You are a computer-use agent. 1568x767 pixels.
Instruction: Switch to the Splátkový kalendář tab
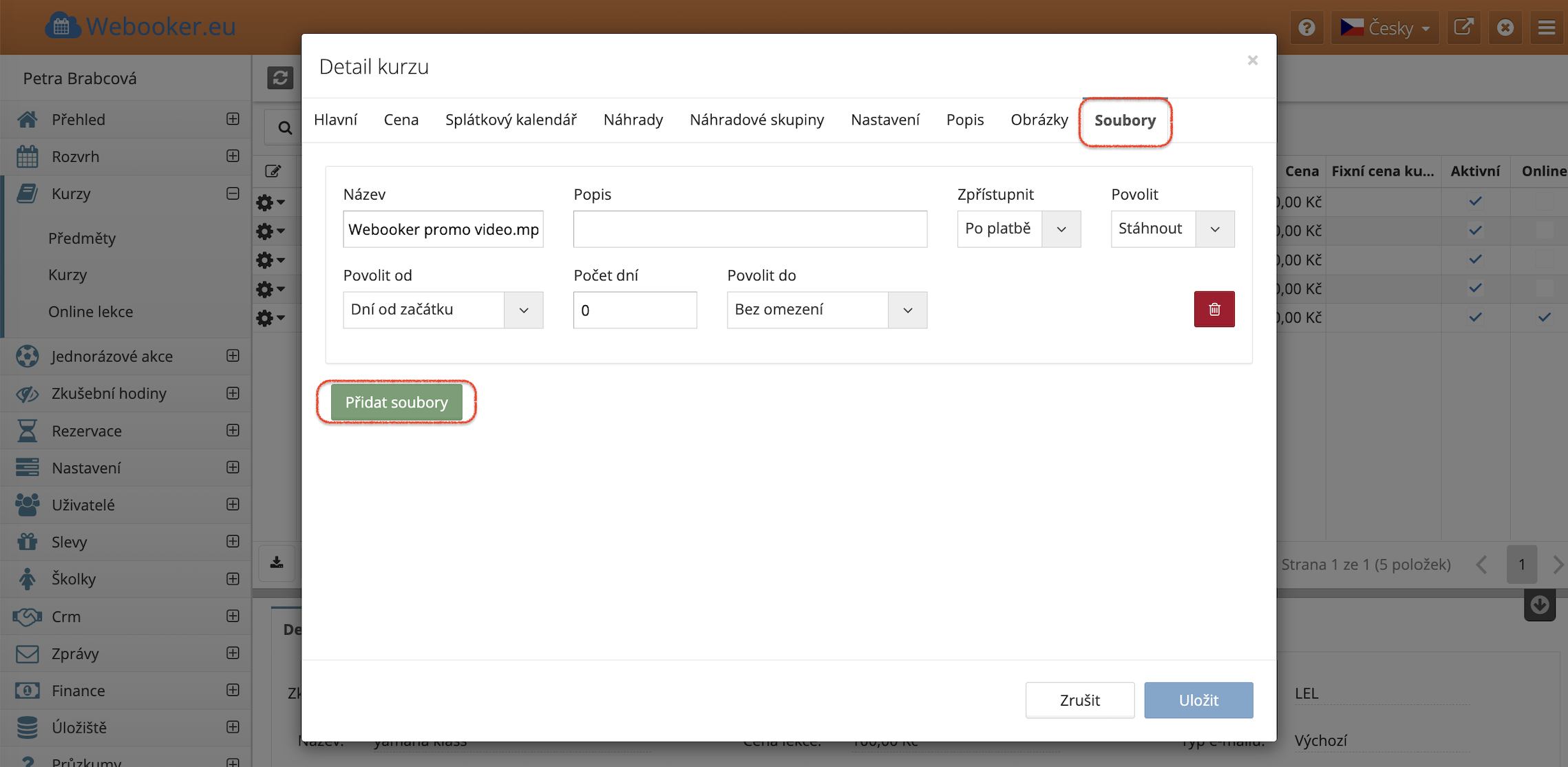point(510,120)
